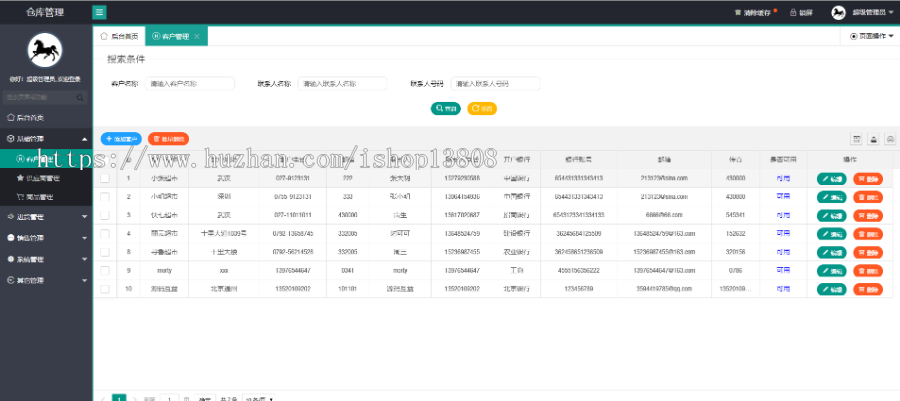Tick the checkbox for row 1
Image resolution: width=900 pixels, height=401 pixels.
coord(104,178)
